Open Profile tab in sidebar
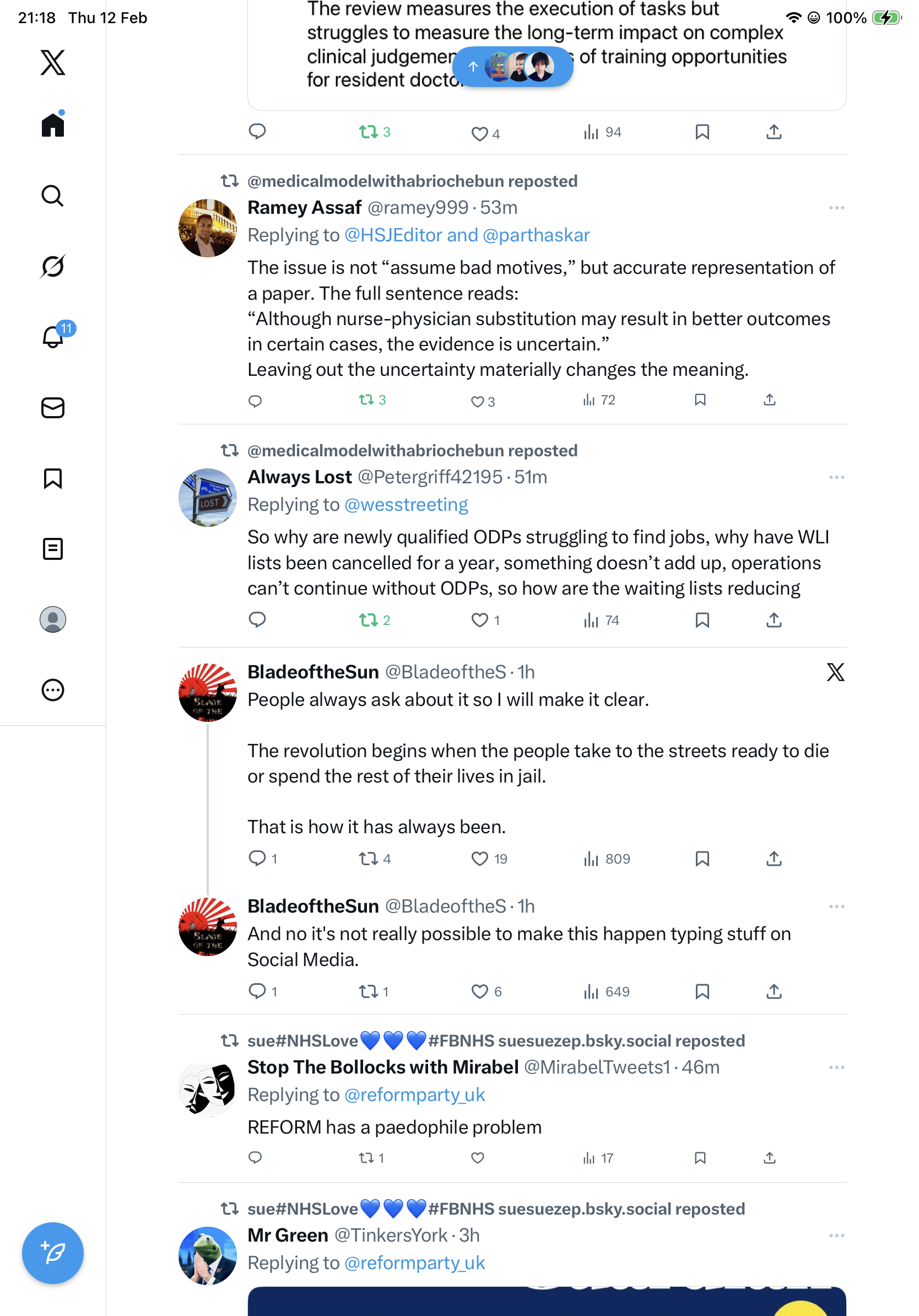Image resolution: width=919 pixels, height=1316 pixels. [x=53, y=619]
